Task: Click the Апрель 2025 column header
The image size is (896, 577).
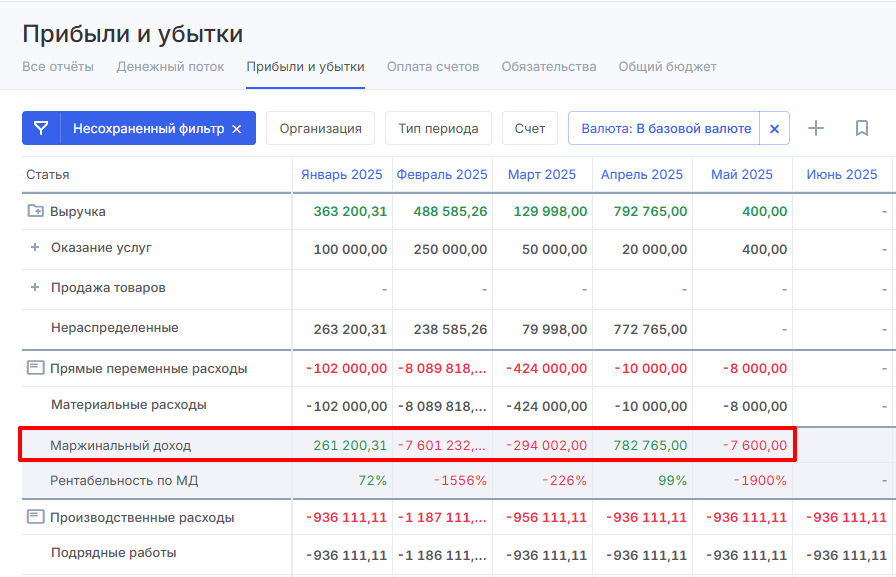Action: [642, 174]
